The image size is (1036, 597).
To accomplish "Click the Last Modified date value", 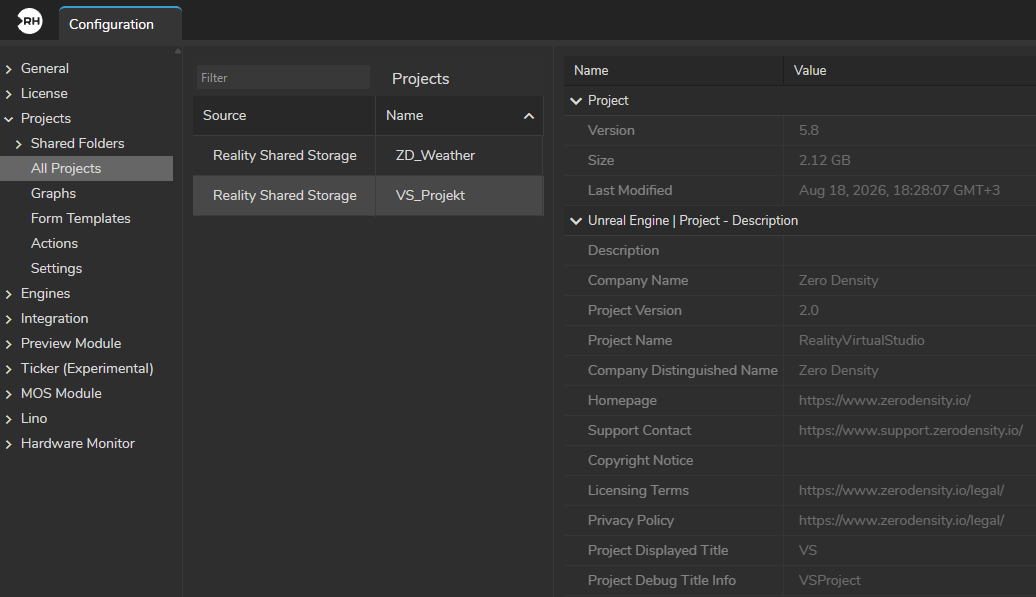I will tap(899, 190).
